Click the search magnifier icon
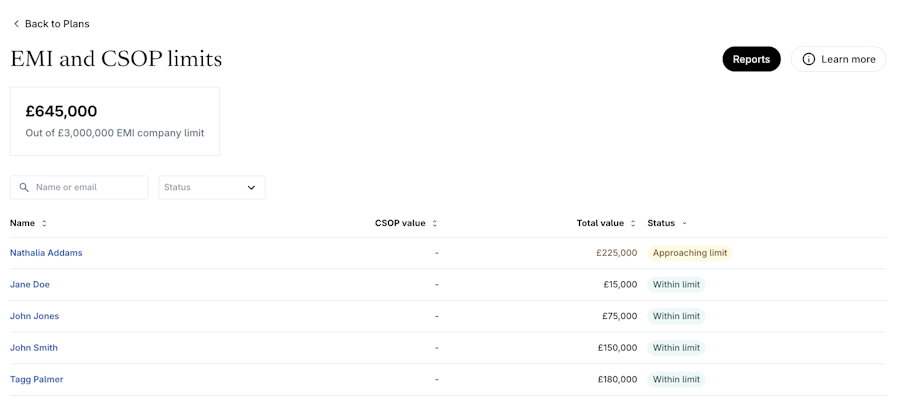Screen dimensions: 900x407 [24, 187]
